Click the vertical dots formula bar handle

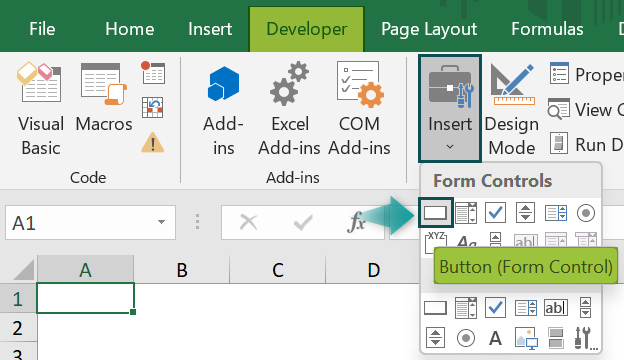pos(197,222)
